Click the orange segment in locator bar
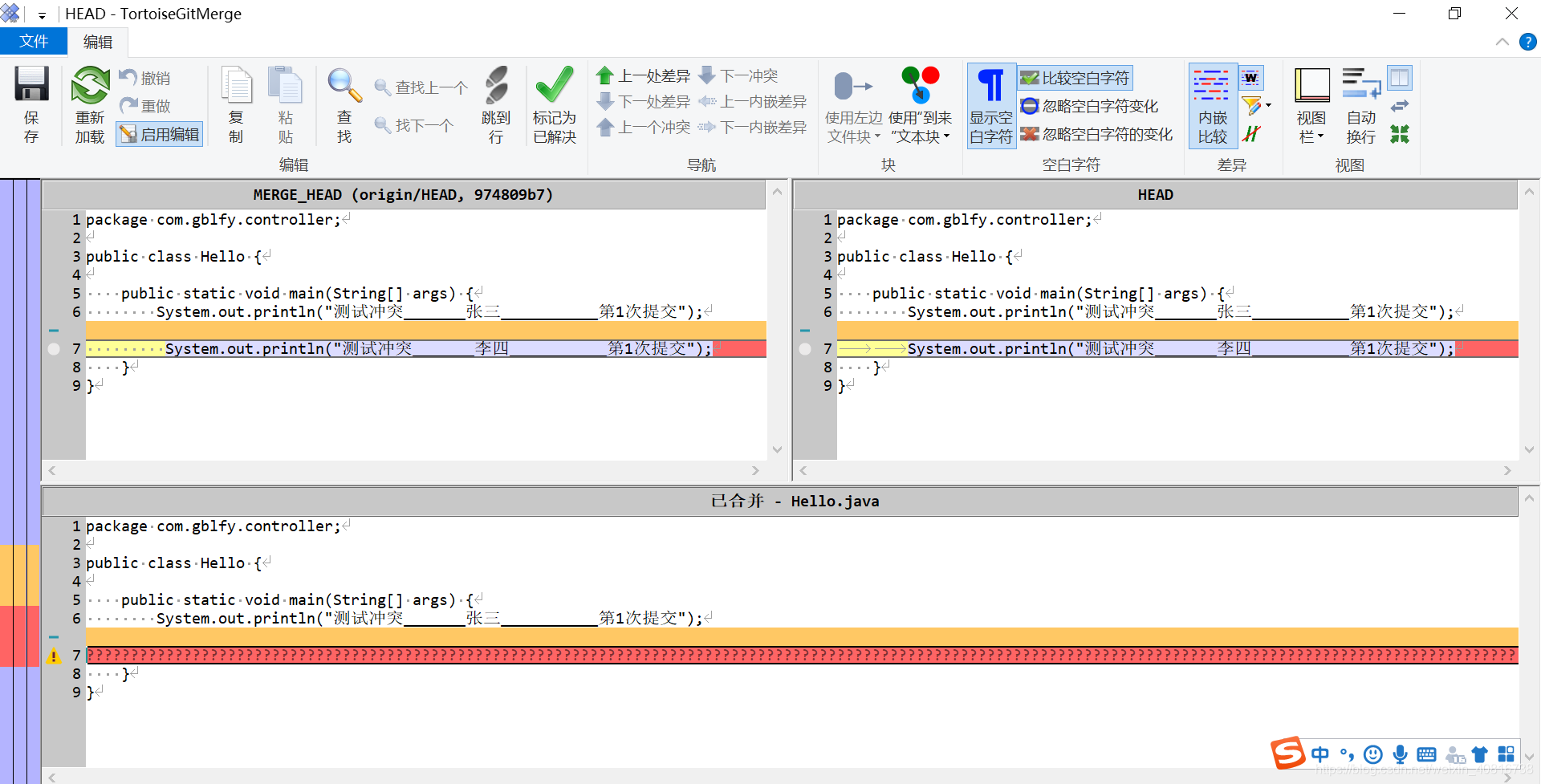The width and height of the screenshot is (1541, 784). pos(20,575)
